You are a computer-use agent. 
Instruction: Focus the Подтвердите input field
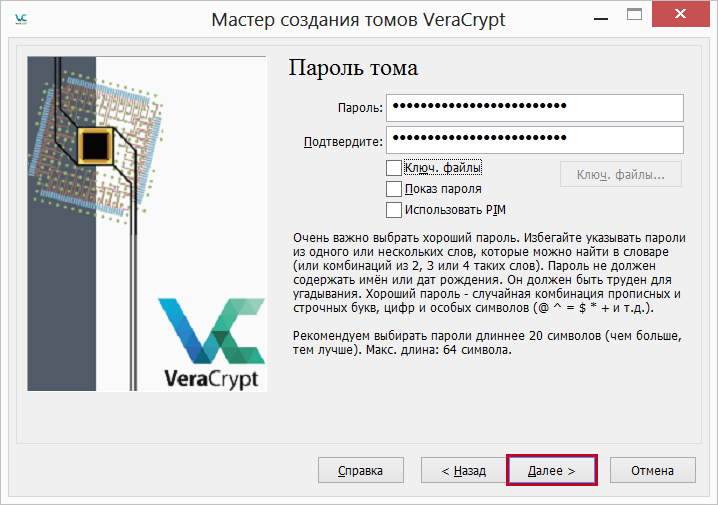coord(535,140)
